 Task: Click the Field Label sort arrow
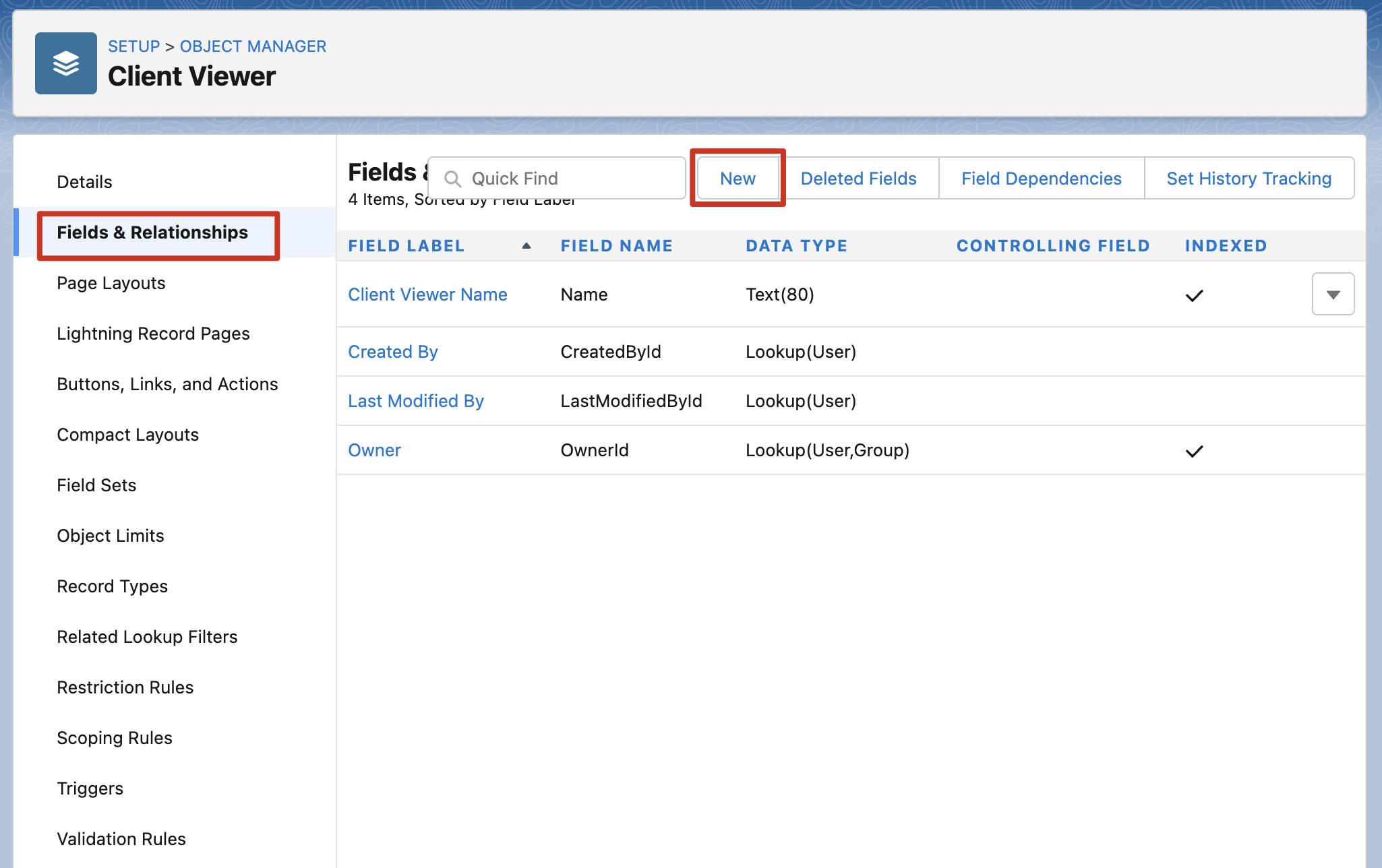pyautogui.click(x=527, y=246)
